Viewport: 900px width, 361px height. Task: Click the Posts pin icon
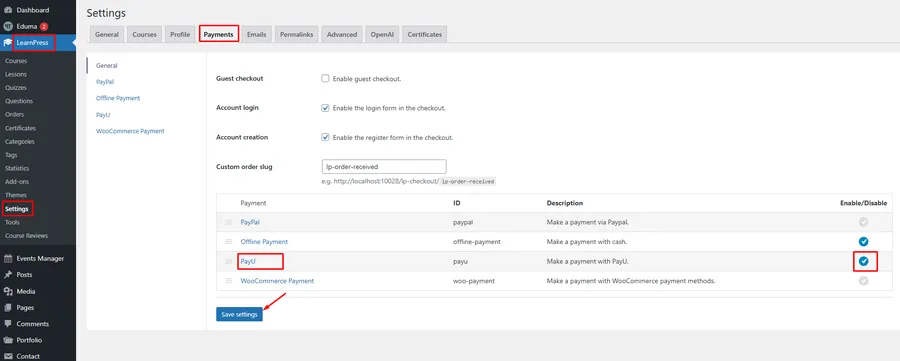tap(8, 275)
